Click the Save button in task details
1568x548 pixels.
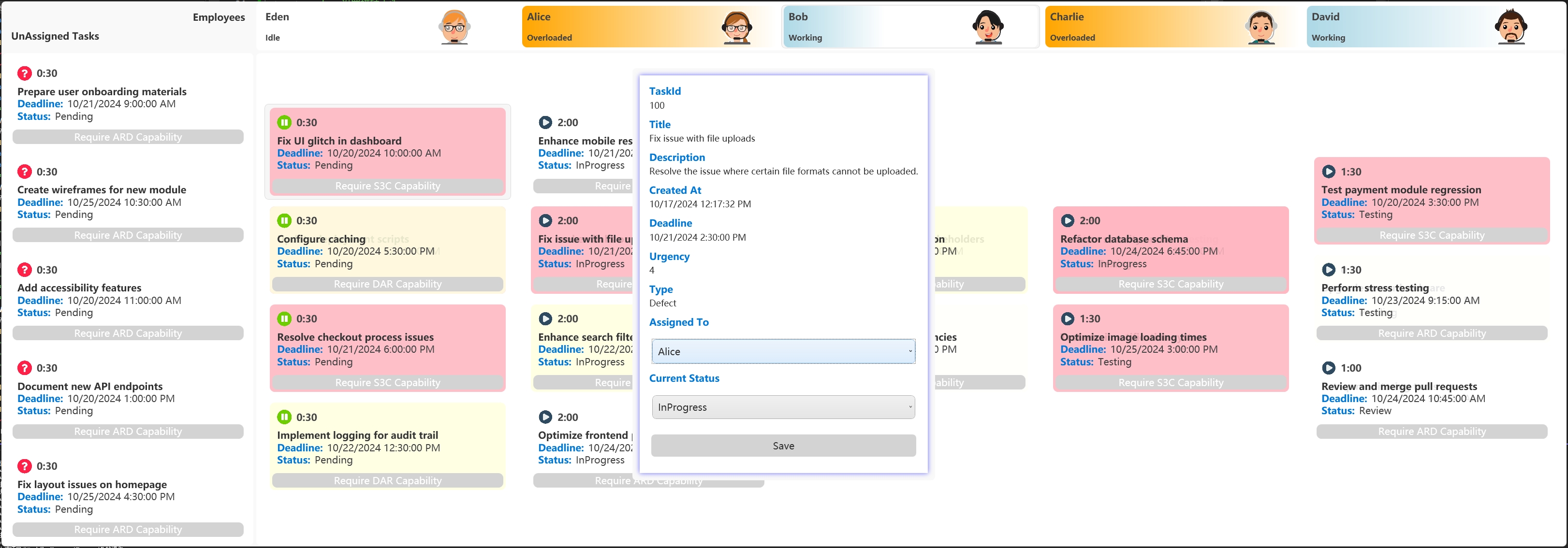click(x=783, y=446)
